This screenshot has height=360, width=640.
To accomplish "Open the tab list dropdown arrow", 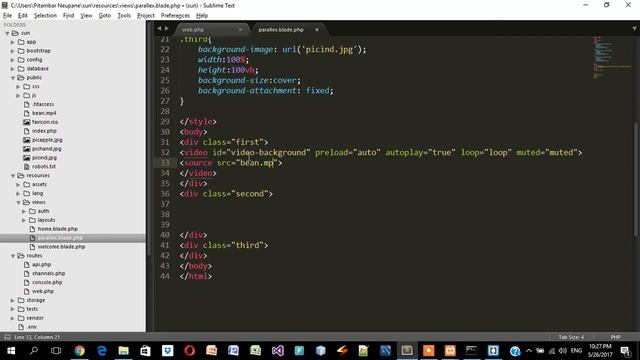I will tap(634, 29).
